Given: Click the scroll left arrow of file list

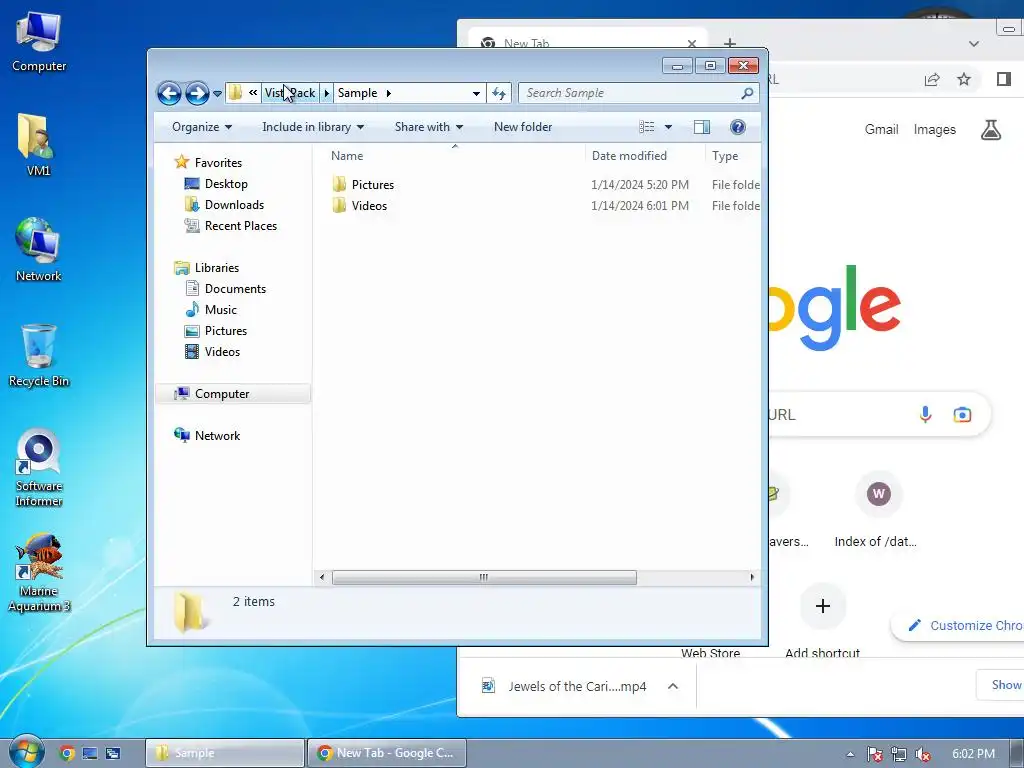Looking at the screenshot, I should [321, 577].
